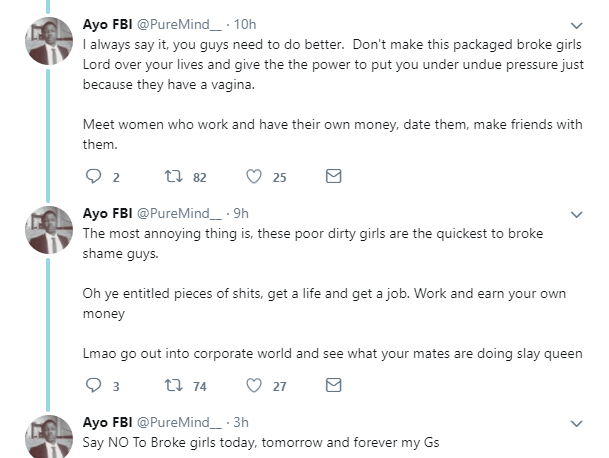Like the tweet with 25 likes

254,177
